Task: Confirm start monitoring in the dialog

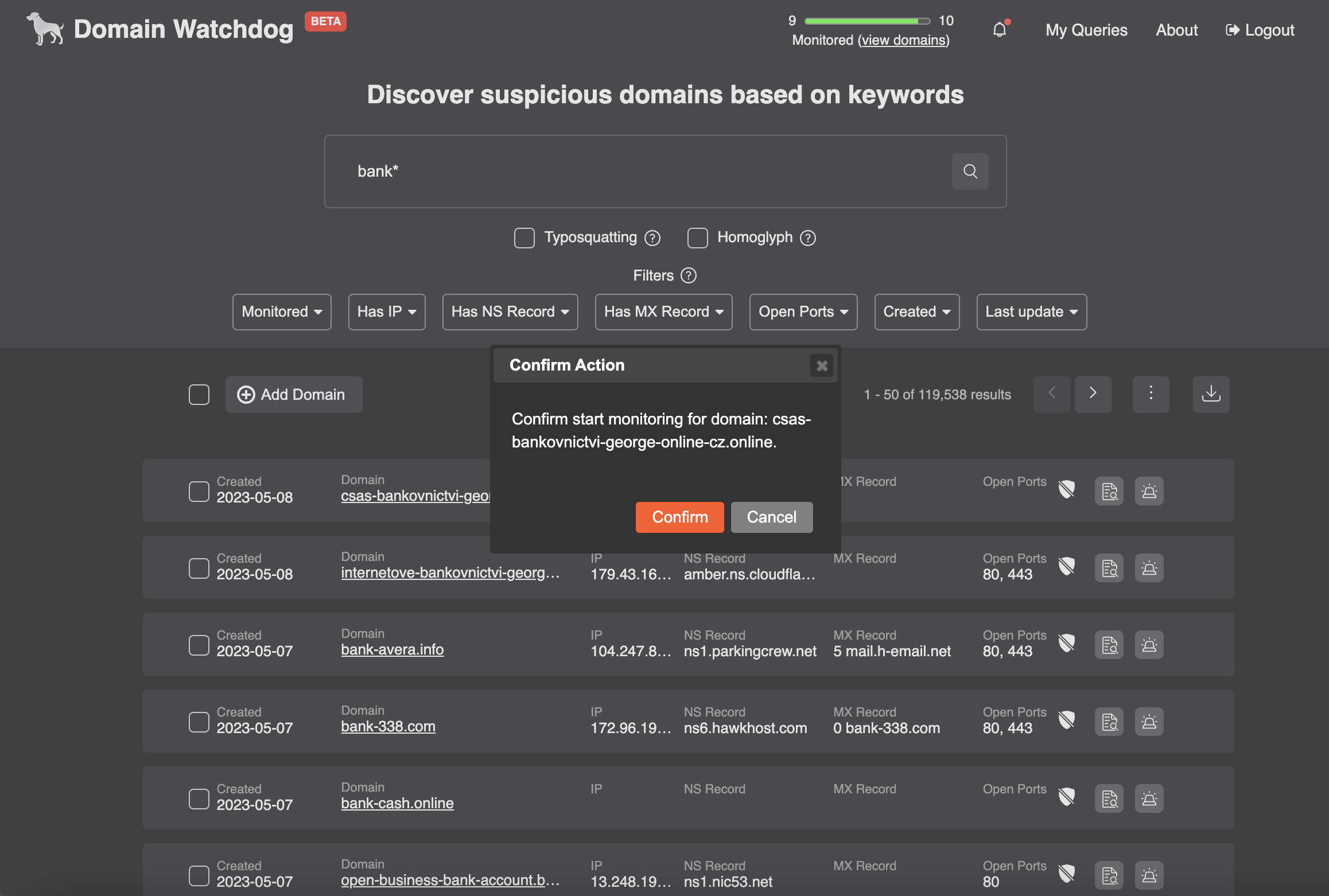Action: point(680,517)
